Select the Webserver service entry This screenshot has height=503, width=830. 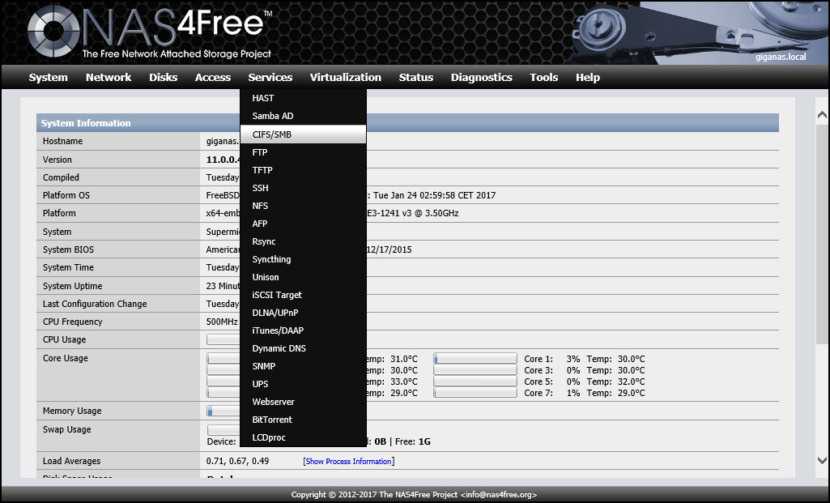(x=273, y=402)
